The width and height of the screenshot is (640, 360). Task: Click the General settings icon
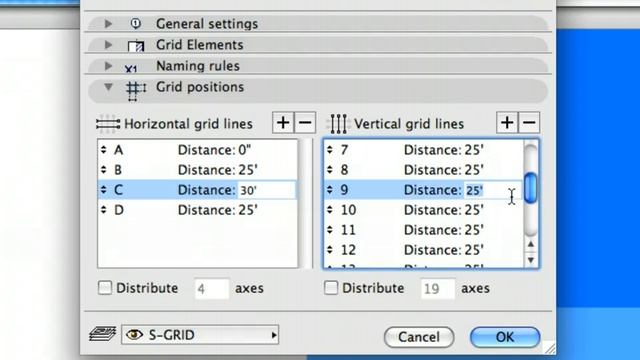[136, 24]
